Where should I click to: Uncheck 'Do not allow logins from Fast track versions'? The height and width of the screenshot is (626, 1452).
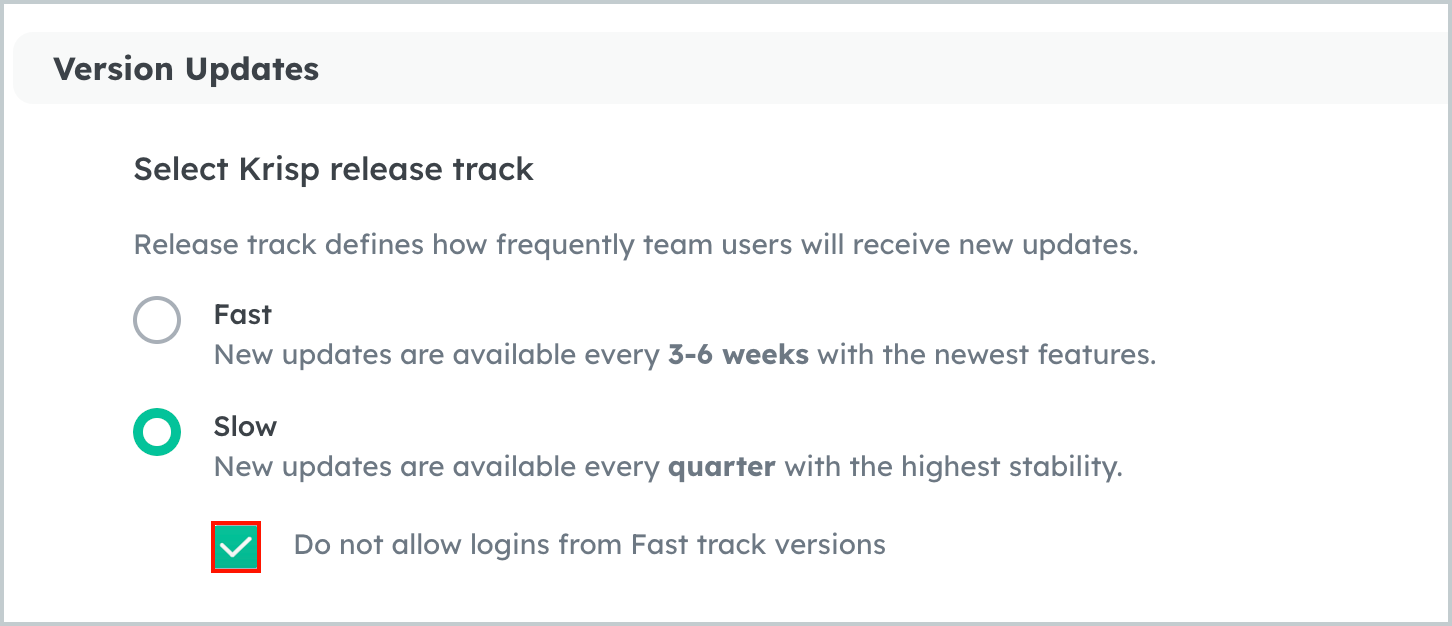pos(236,546)
